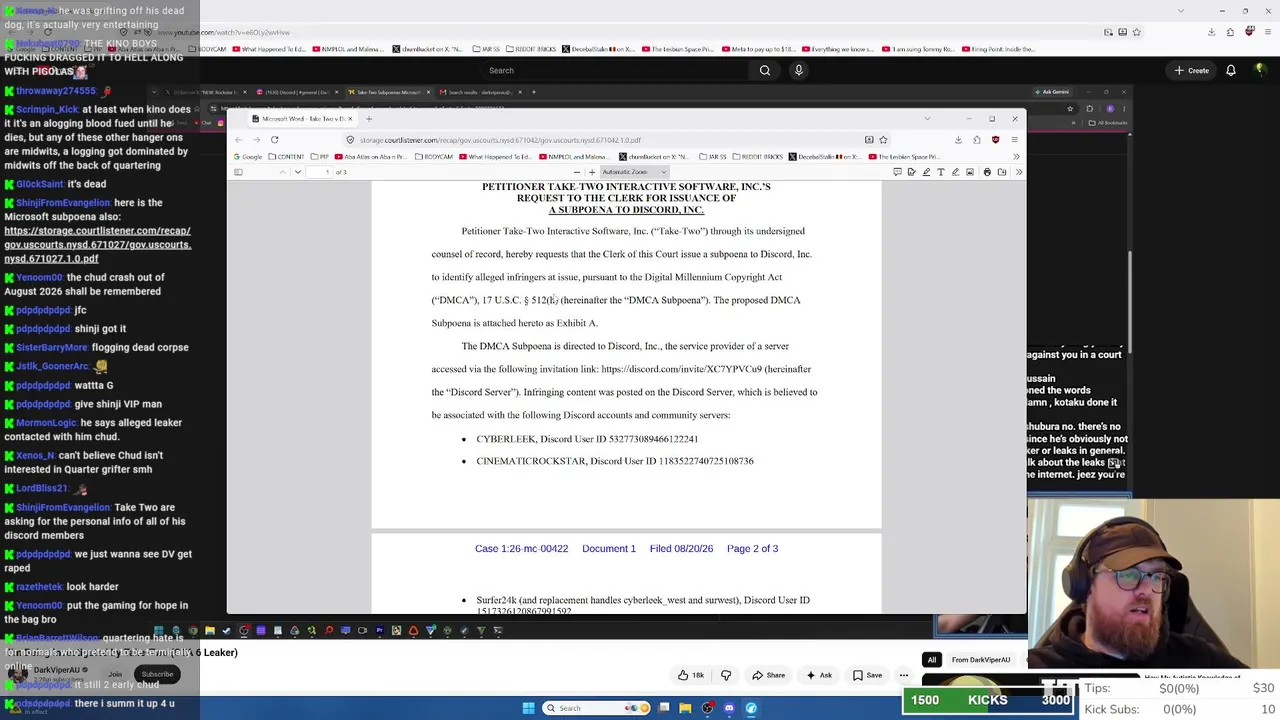Share the YouTube video
Viewport: 1280px width, 720px height.
[x=768, y=675]
